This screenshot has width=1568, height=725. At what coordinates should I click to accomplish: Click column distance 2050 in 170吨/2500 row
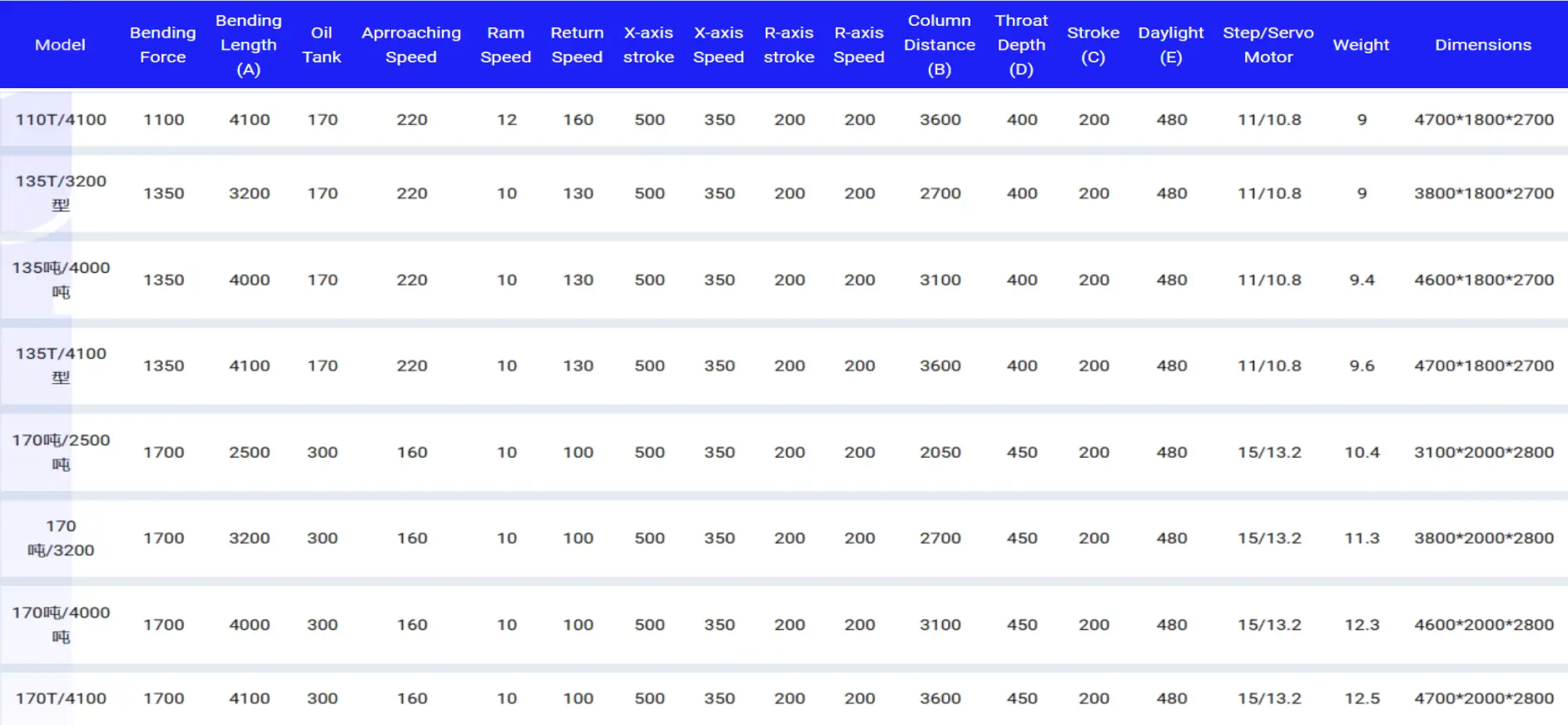click(940, 452)
